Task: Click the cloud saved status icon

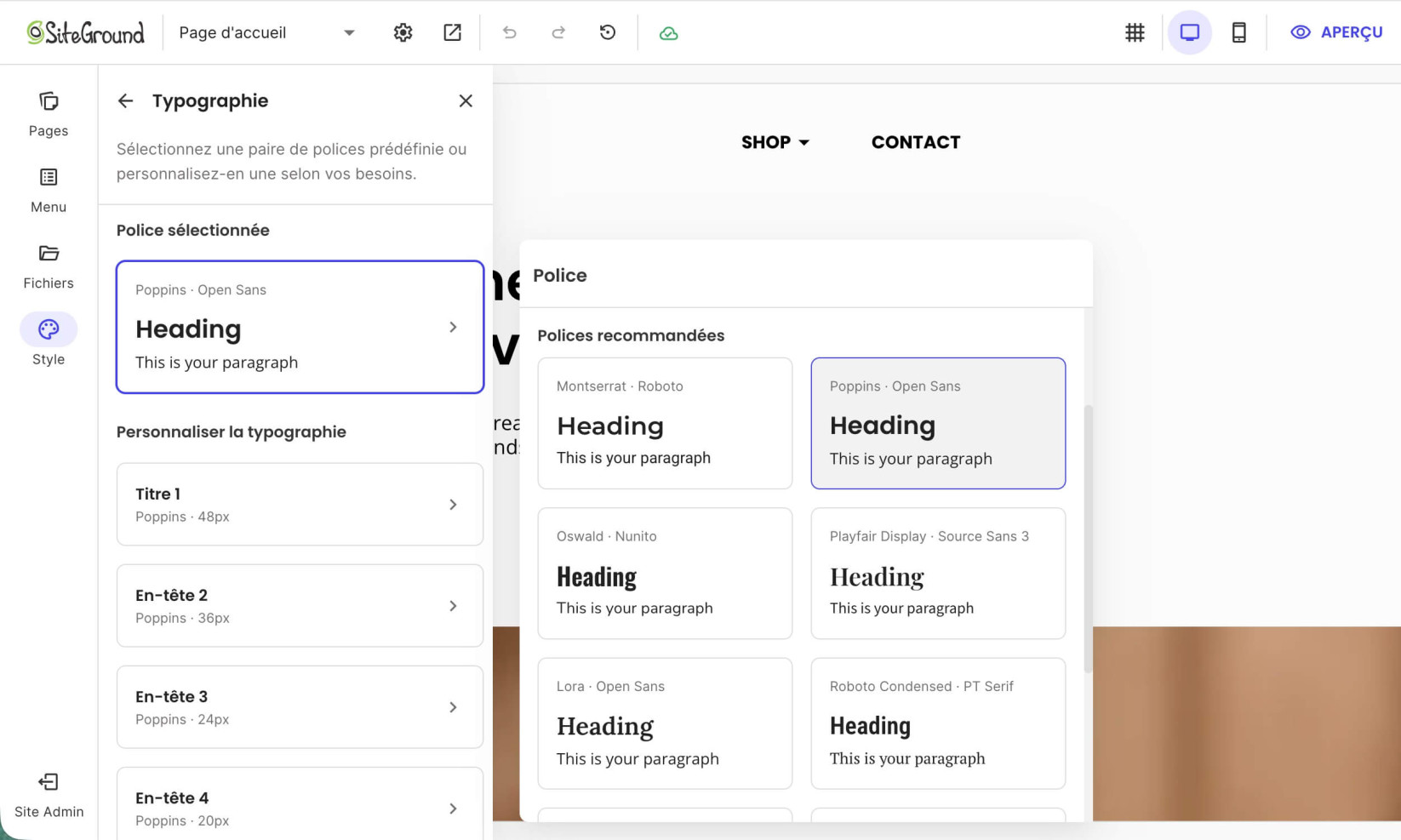Action: (x=669, y=33)
